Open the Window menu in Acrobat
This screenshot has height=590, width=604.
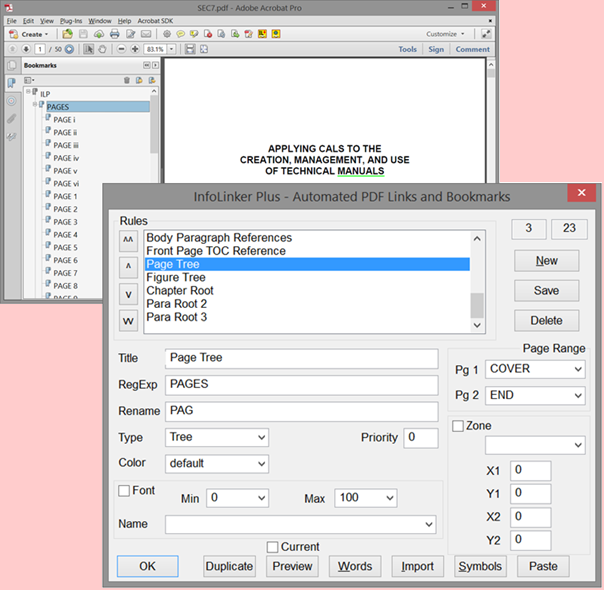point(100,21)
